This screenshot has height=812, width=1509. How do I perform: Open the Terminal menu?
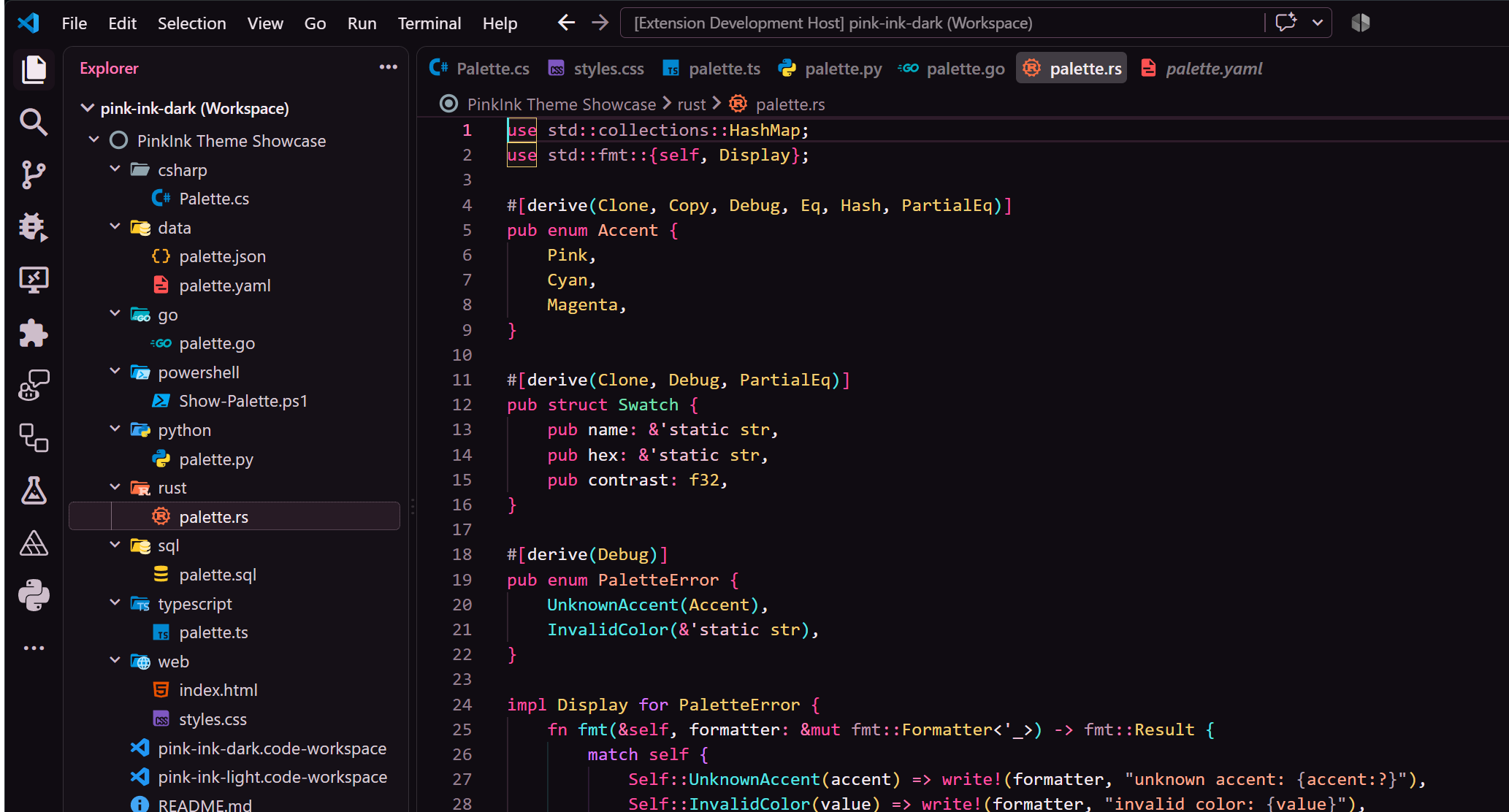[429, 23]
